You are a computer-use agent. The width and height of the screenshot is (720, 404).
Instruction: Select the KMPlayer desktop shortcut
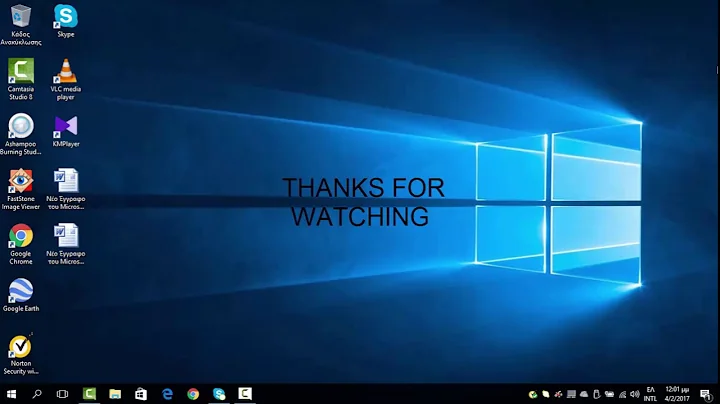(66, 131)
